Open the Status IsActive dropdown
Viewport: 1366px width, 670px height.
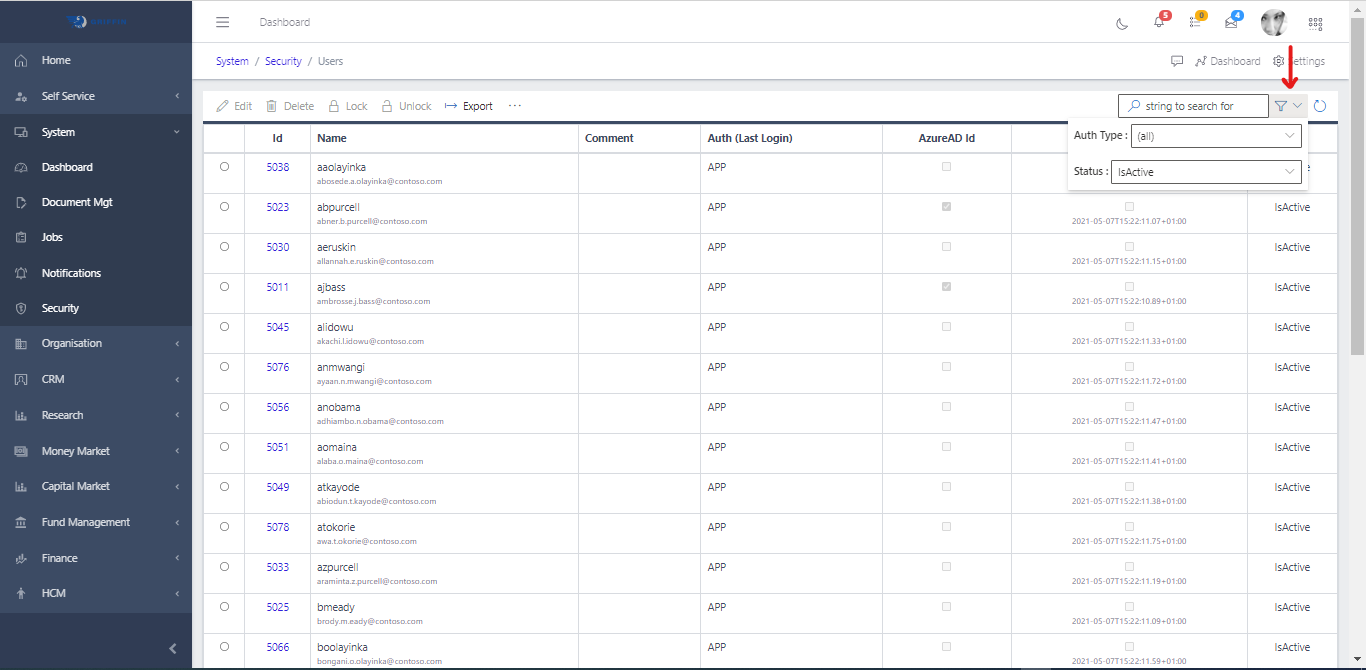(1207, 172)
